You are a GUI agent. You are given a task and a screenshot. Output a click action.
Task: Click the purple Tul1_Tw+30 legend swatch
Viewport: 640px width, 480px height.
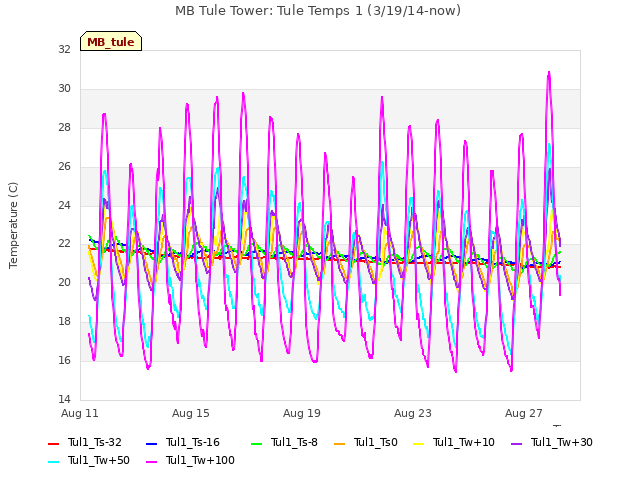tap(516, 443)
